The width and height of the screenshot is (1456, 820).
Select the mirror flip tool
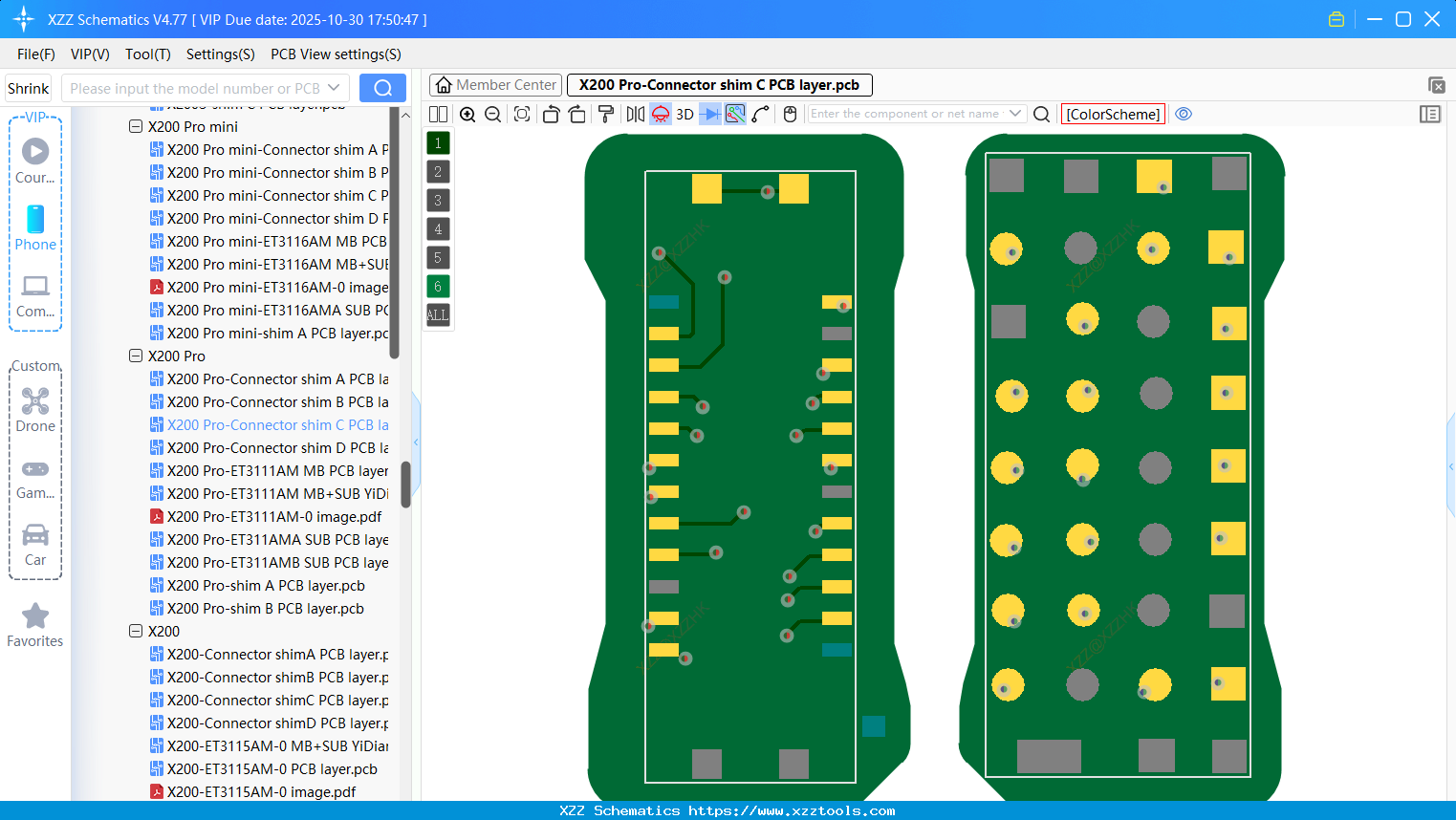pyautogui.click(x=634, y=114)
